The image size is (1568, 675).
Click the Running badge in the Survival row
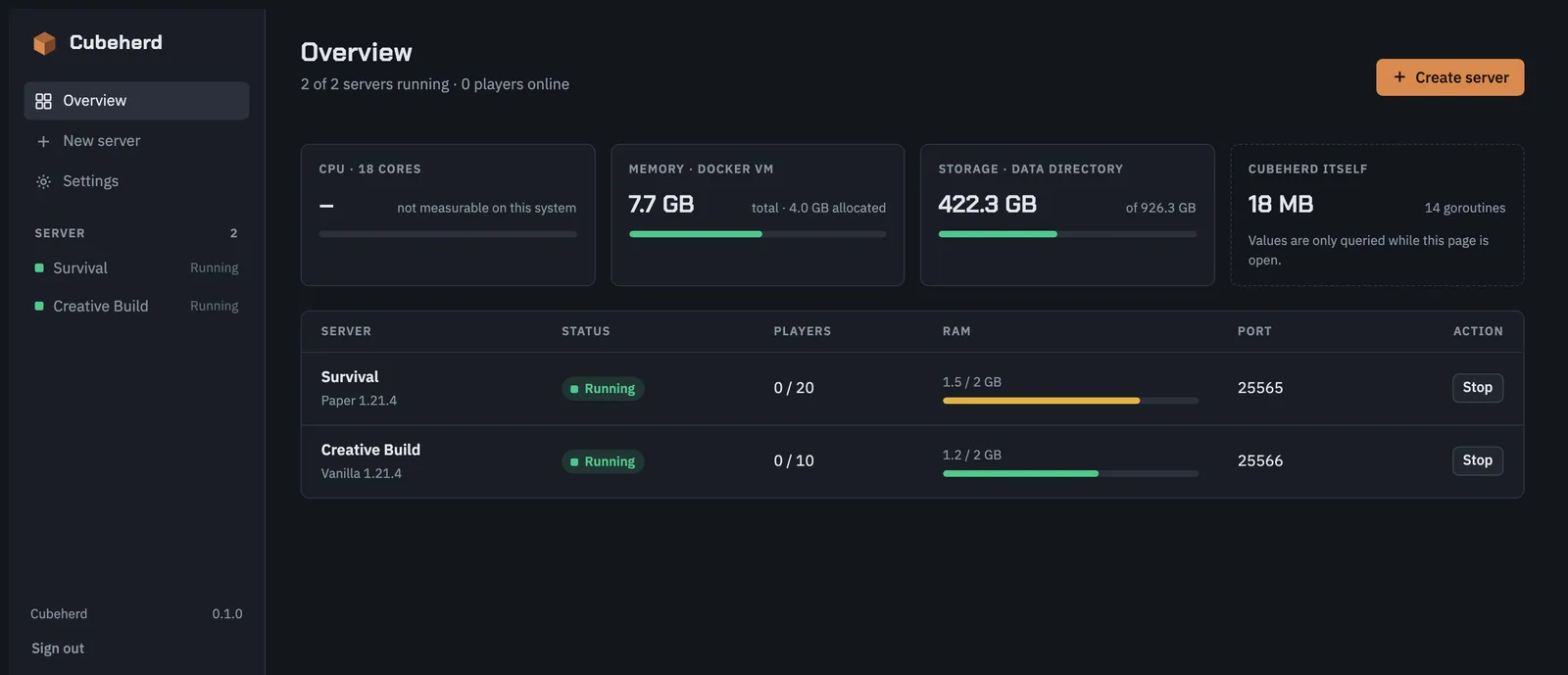(x=603, y=389)
